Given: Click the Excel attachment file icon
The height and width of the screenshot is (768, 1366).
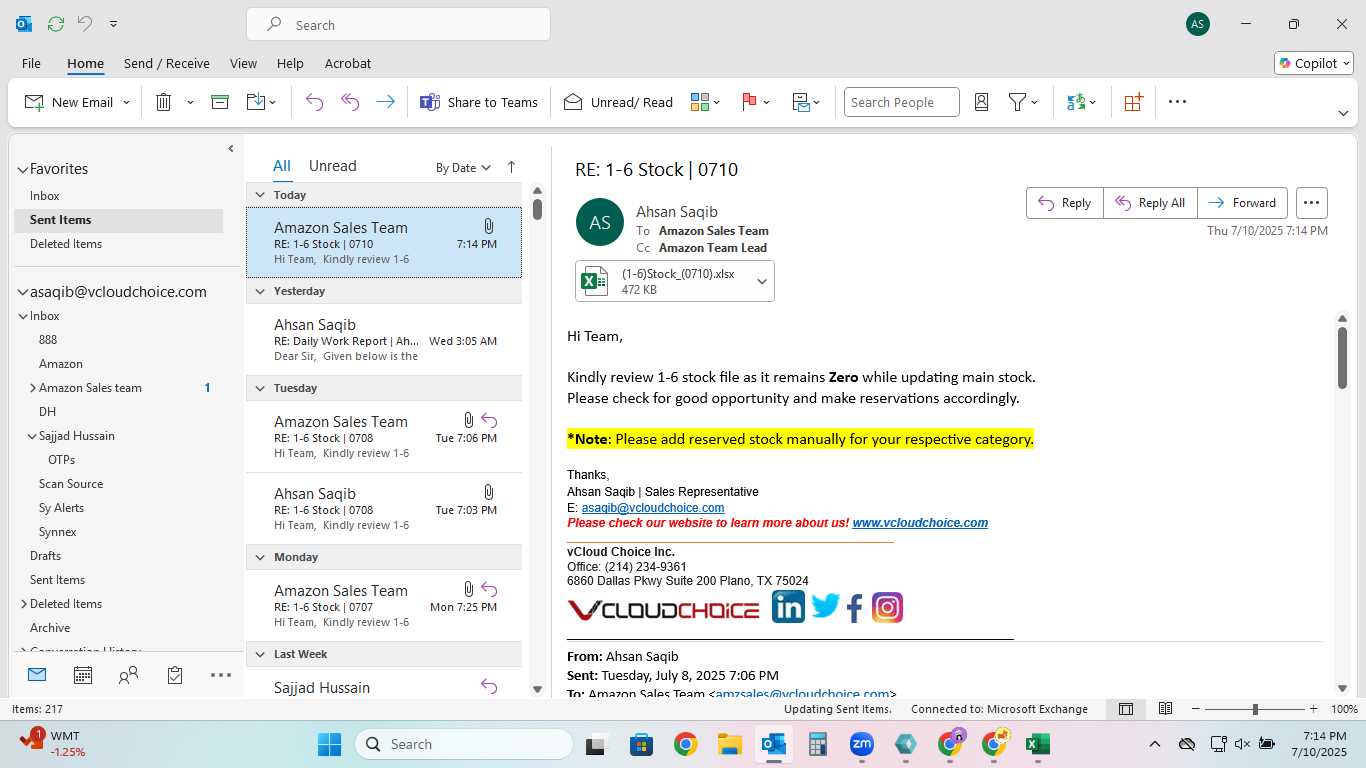Looking at the screenshot, I should [x=595, y=281].
